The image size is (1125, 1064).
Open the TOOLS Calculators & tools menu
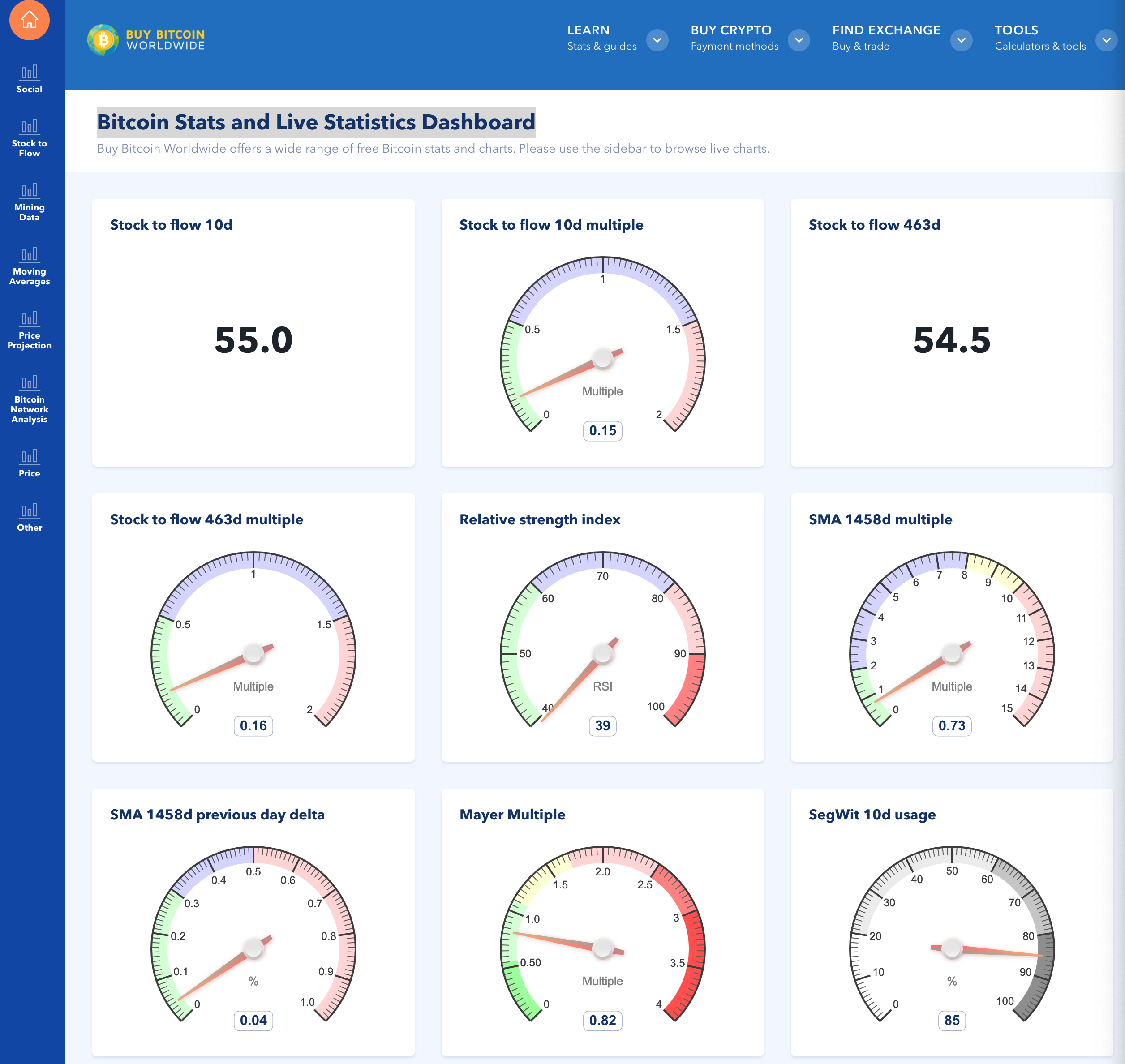coord(1039,38)
